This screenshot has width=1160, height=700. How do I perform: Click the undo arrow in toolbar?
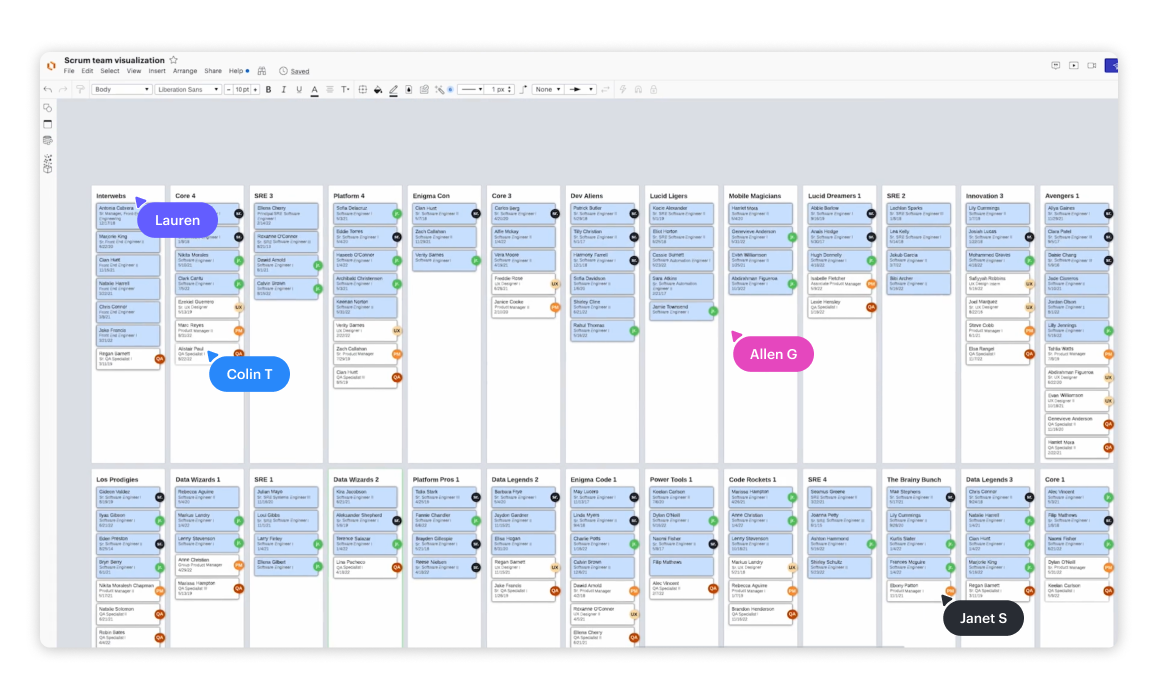(48, 90)
